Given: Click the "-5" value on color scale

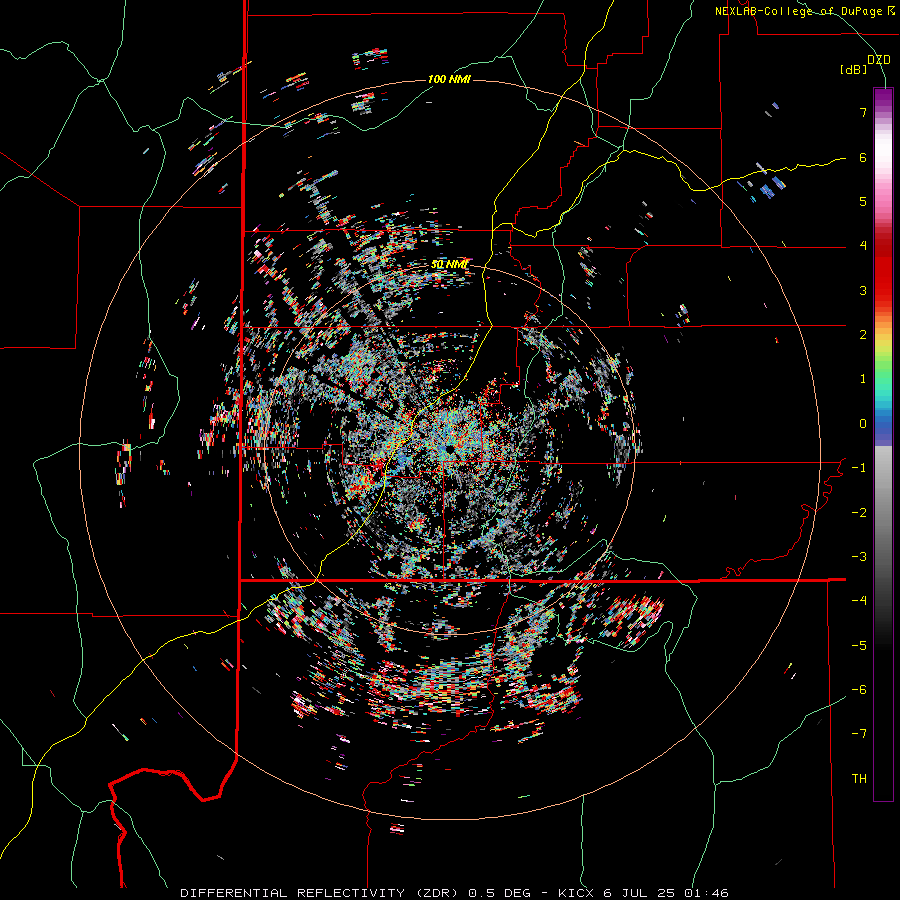Looking at the screenshot, I should [859, 645].
